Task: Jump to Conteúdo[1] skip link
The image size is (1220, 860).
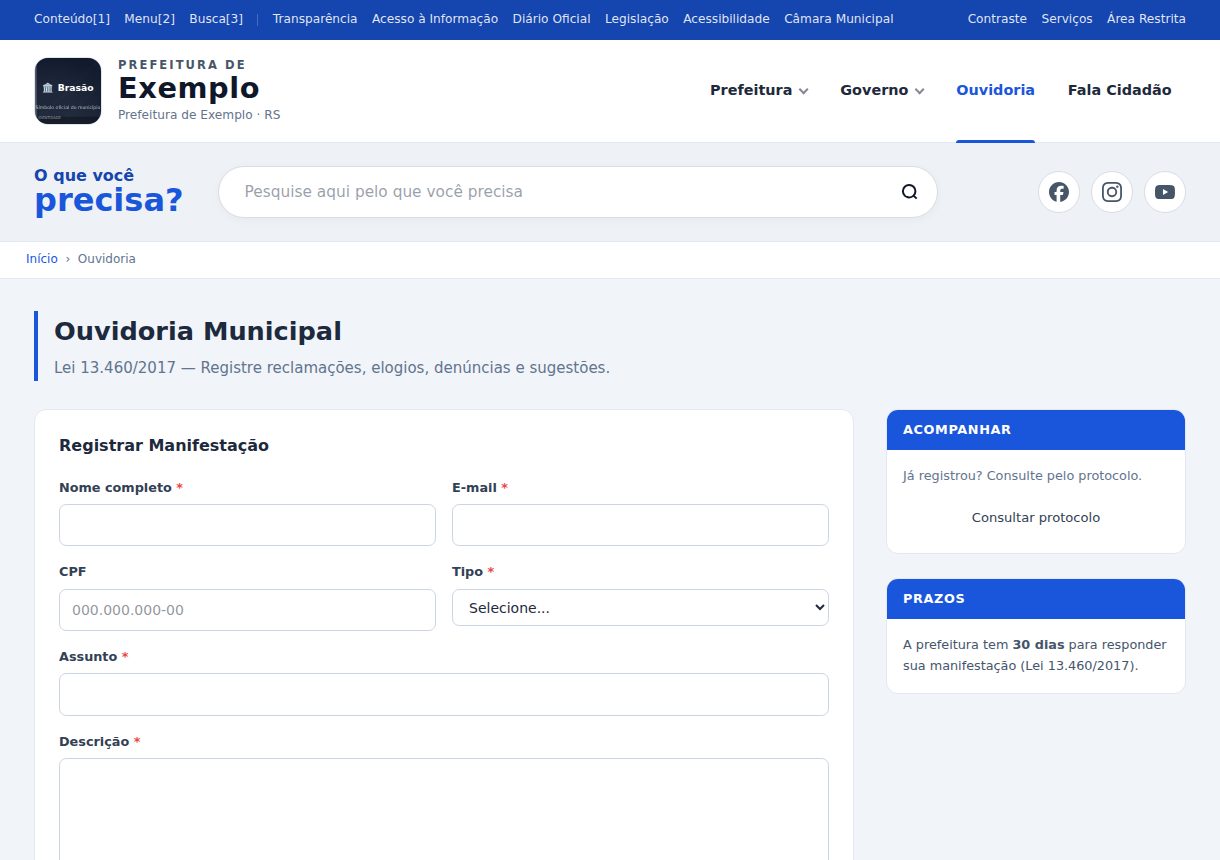Action: tap(72, 19)
